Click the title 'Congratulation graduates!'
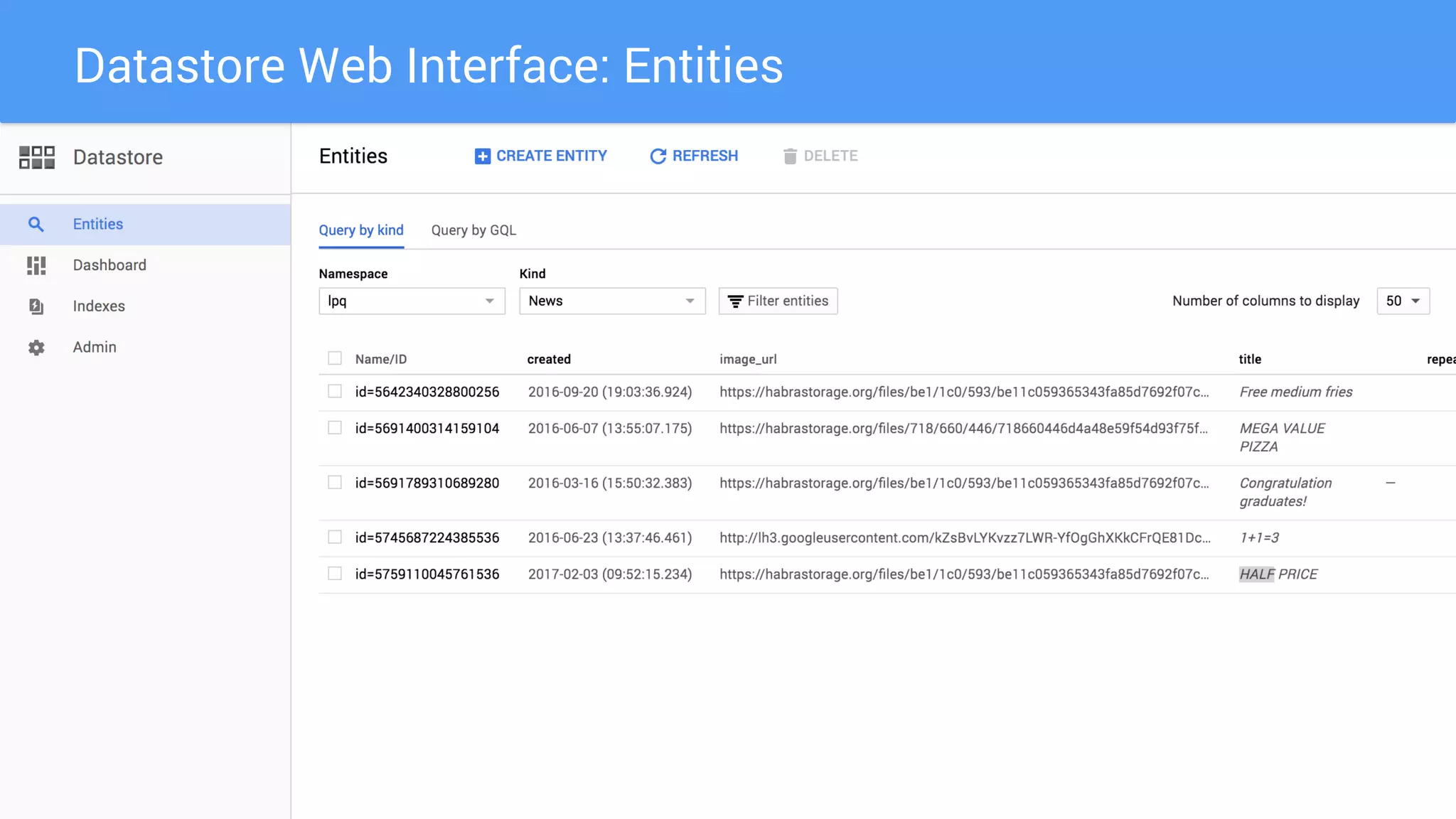The height and width of the screenshot is (819, 1456). click(x=1285, y=493)
